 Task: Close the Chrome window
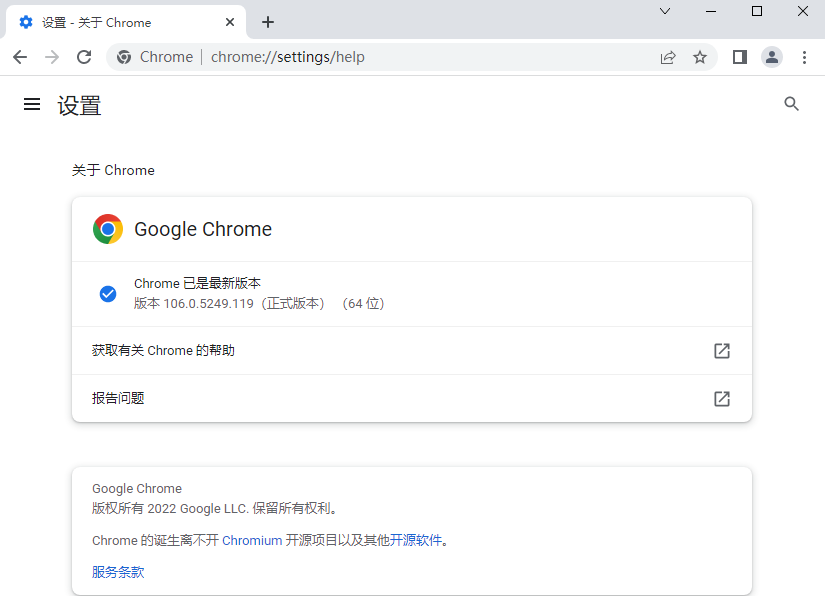(803, 11)
